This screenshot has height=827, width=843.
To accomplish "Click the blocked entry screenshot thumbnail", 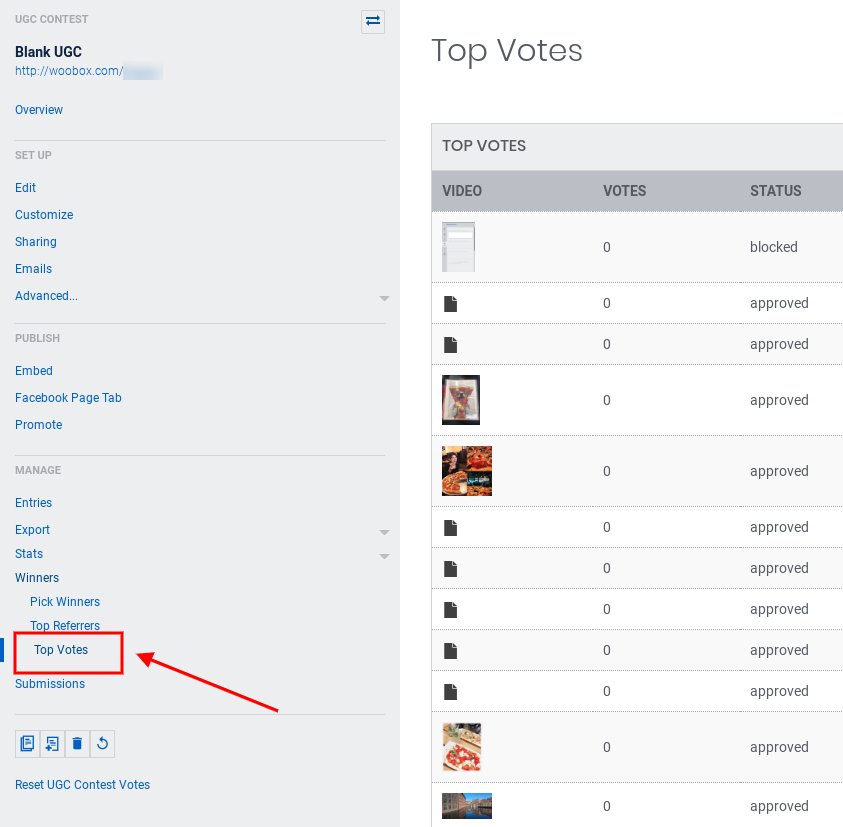I will point(458,247).
